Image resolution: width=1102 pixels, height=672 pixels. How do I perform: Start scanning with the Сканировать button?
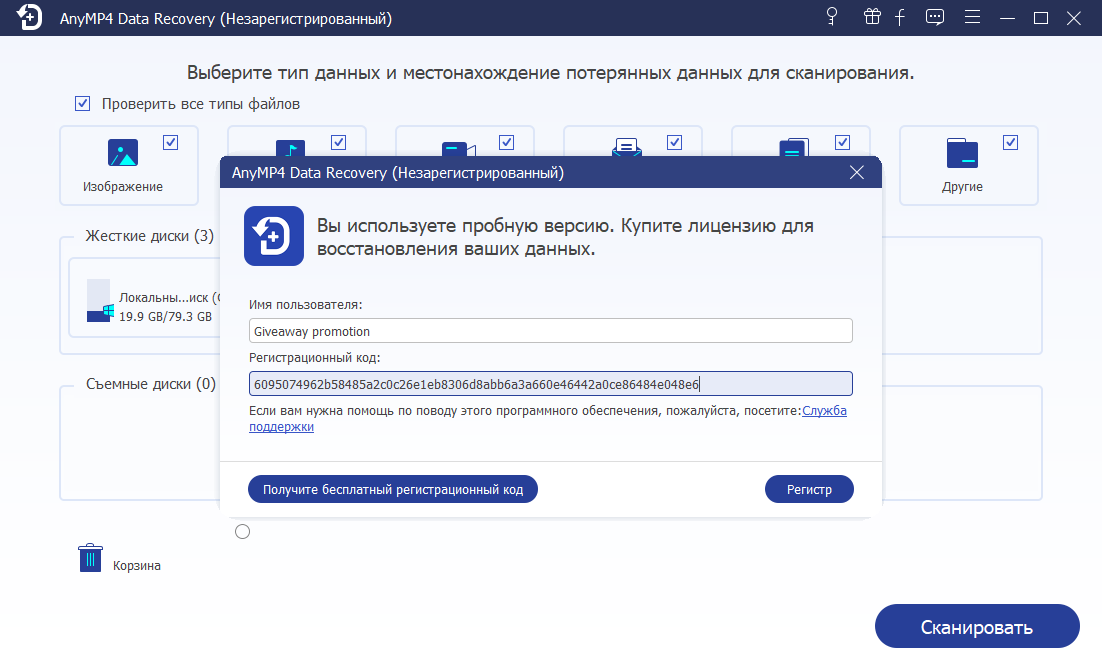[x=977, y=626]
